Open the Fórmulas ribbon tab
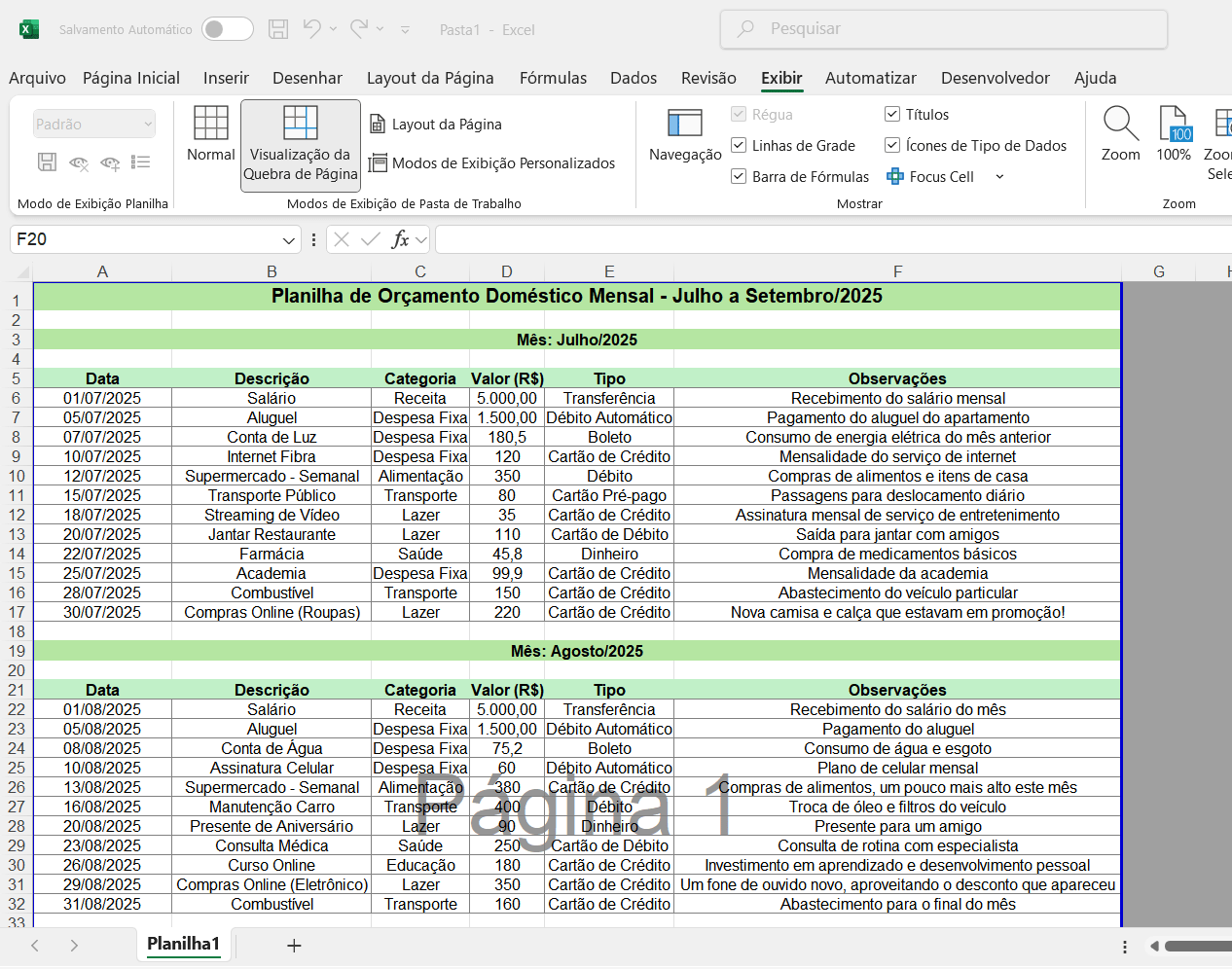 [553, 78]
